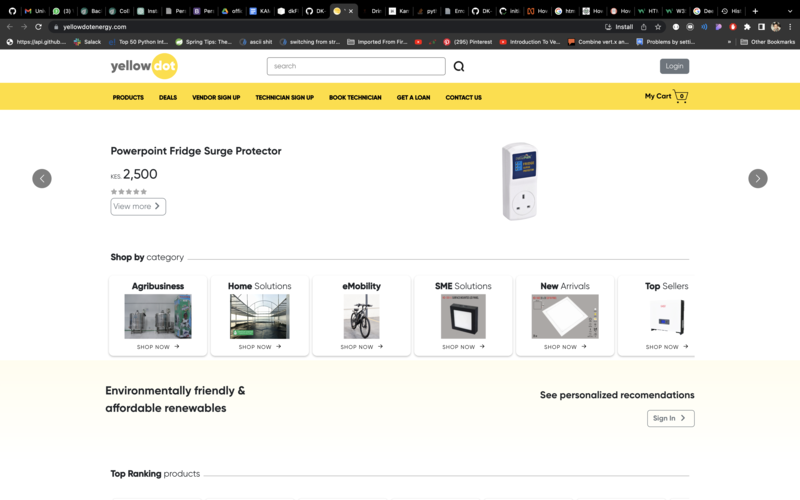The image size is (800, 500).
Task: Click the yellow dot logo
Action: pos(143,67)
